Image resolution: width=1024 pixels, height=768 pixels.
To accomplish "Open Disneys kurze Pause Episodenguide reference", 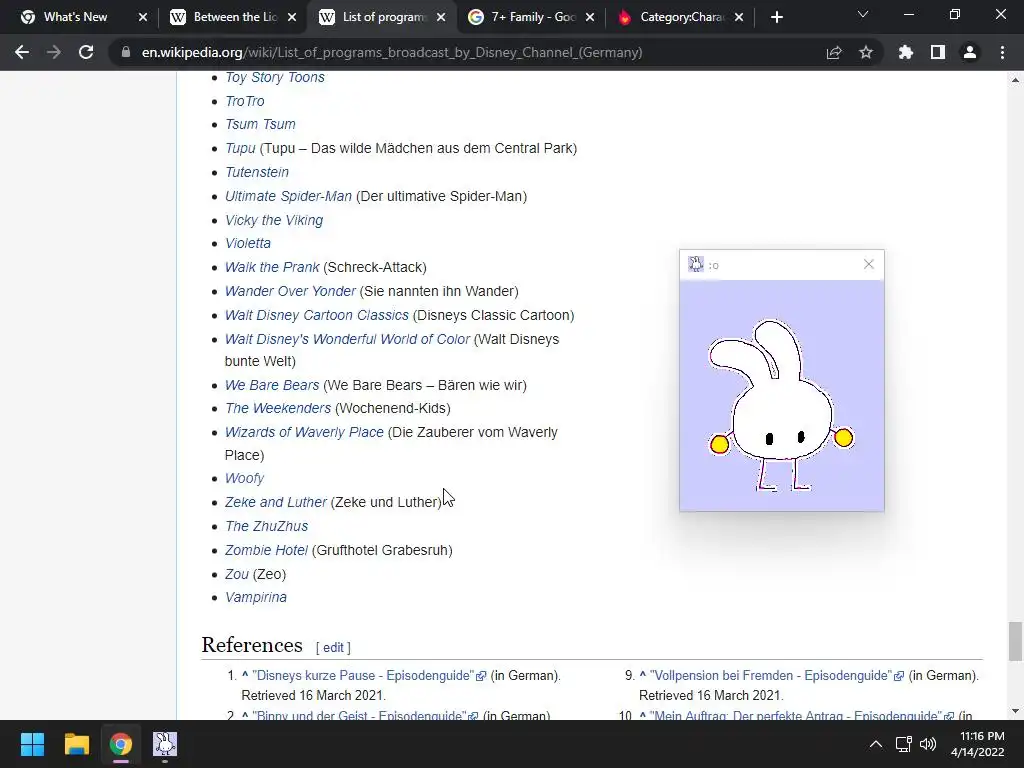I will (369, 675).
